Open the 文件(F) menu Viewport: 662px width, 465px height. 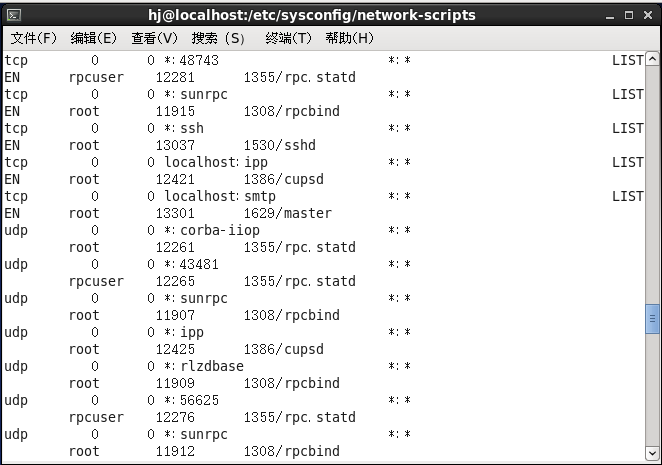click(33, 38)
